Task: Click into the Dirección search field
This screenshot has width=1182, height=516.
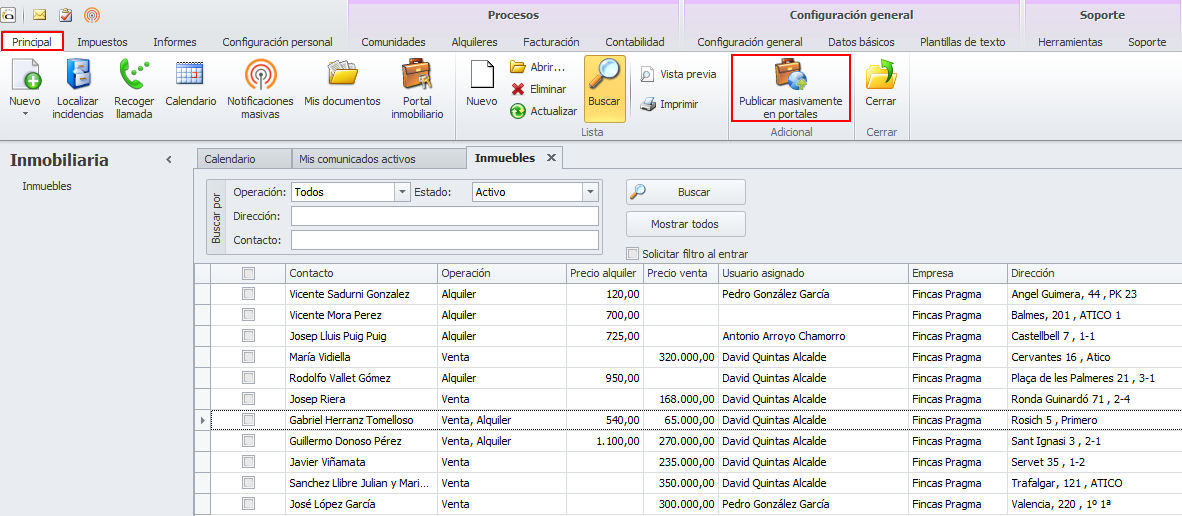Action: click(x=444, y=216)
